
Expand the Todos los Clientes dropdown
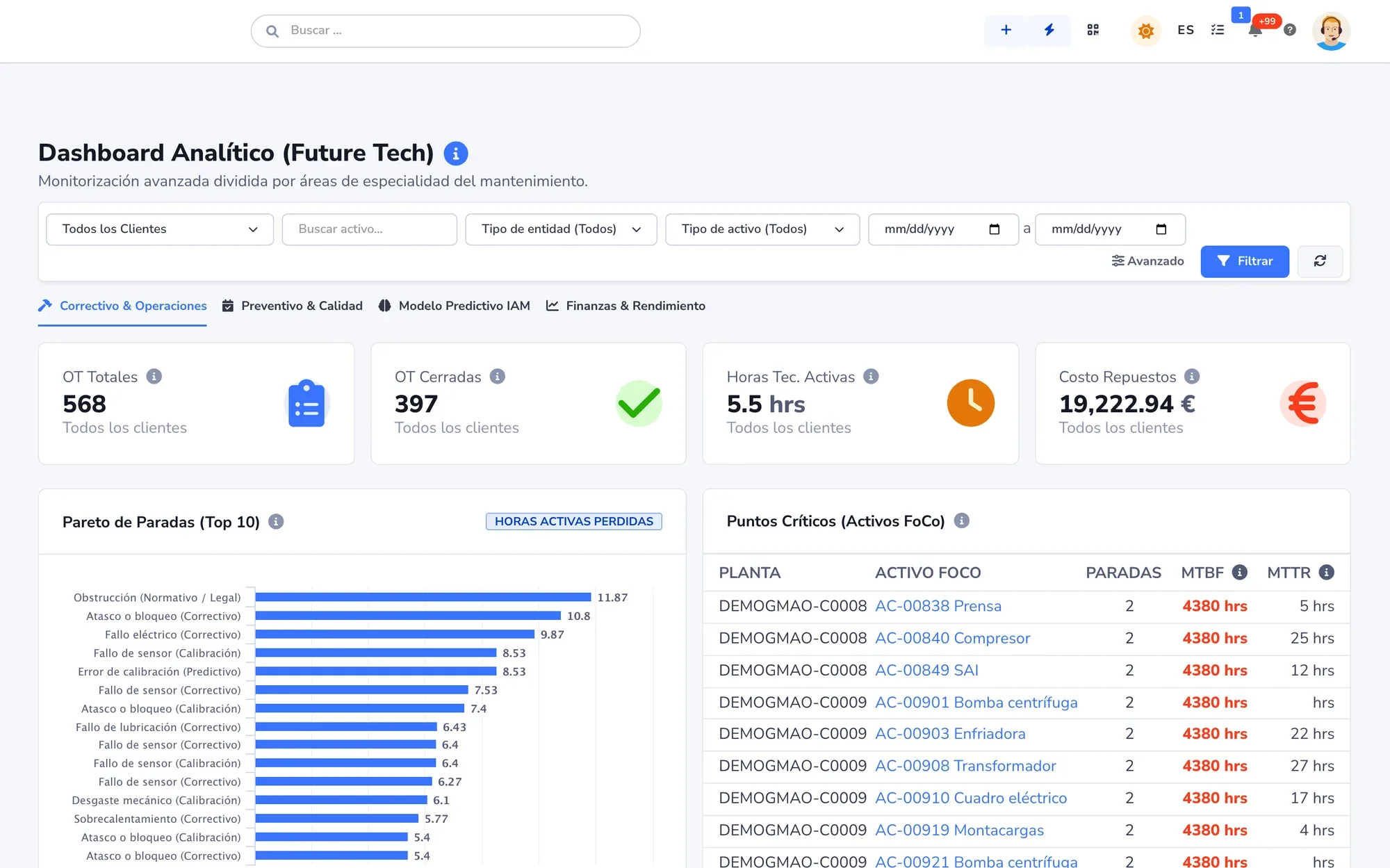coord(160,229)
